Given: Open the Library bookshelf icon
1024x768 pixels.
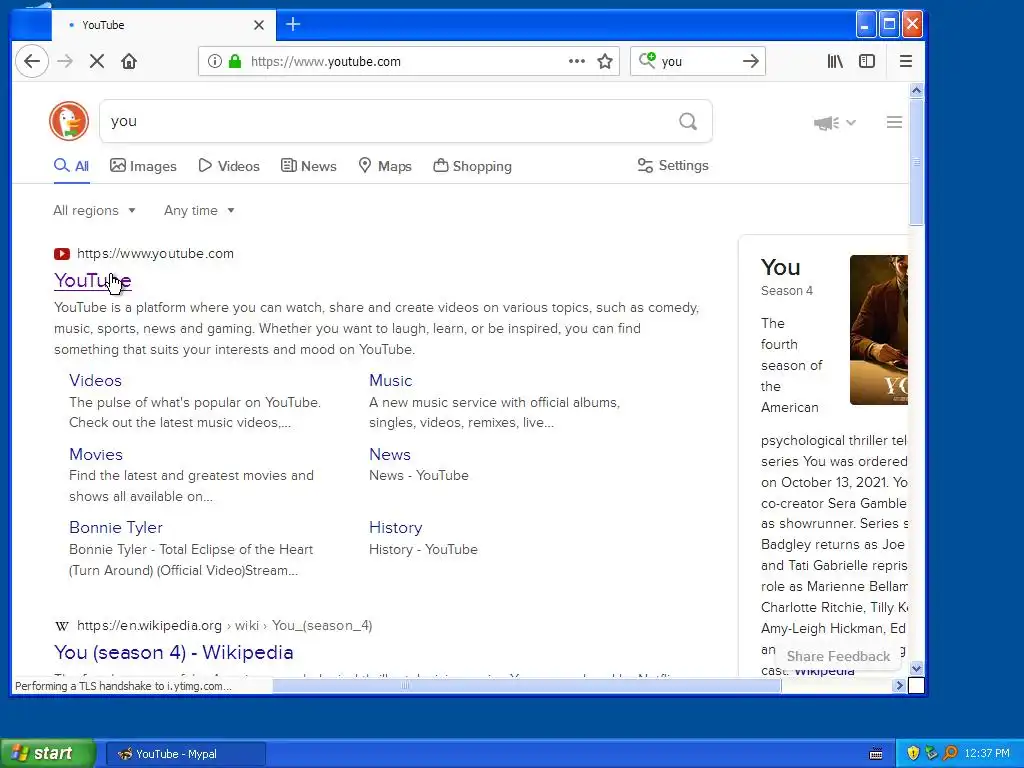Looking at the screenshot, I should click(x=835, y=61).
